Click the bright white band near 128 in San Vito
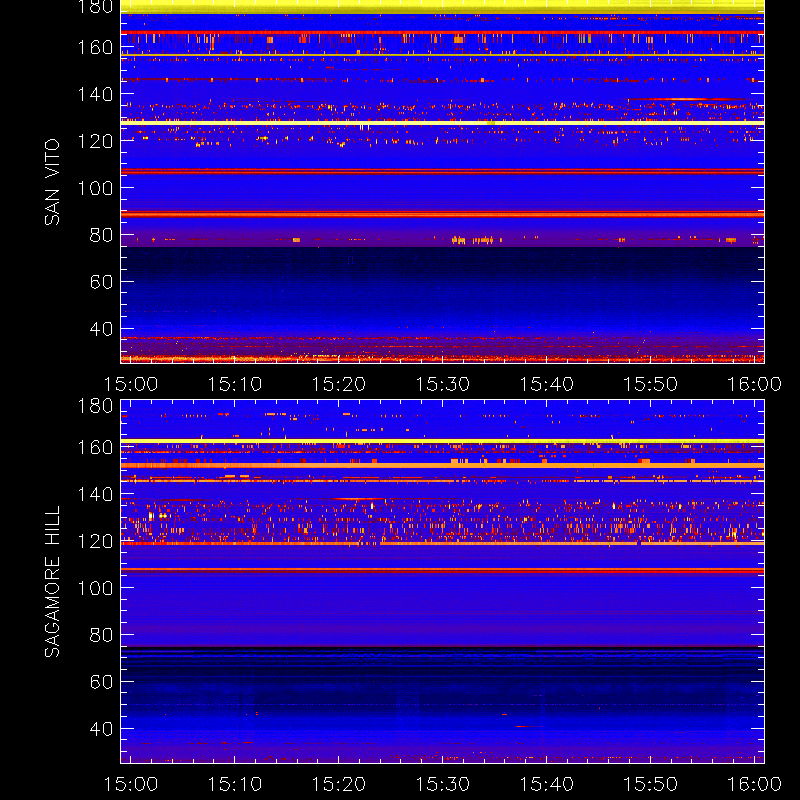800x800 pixels. [x=442, y=123]
